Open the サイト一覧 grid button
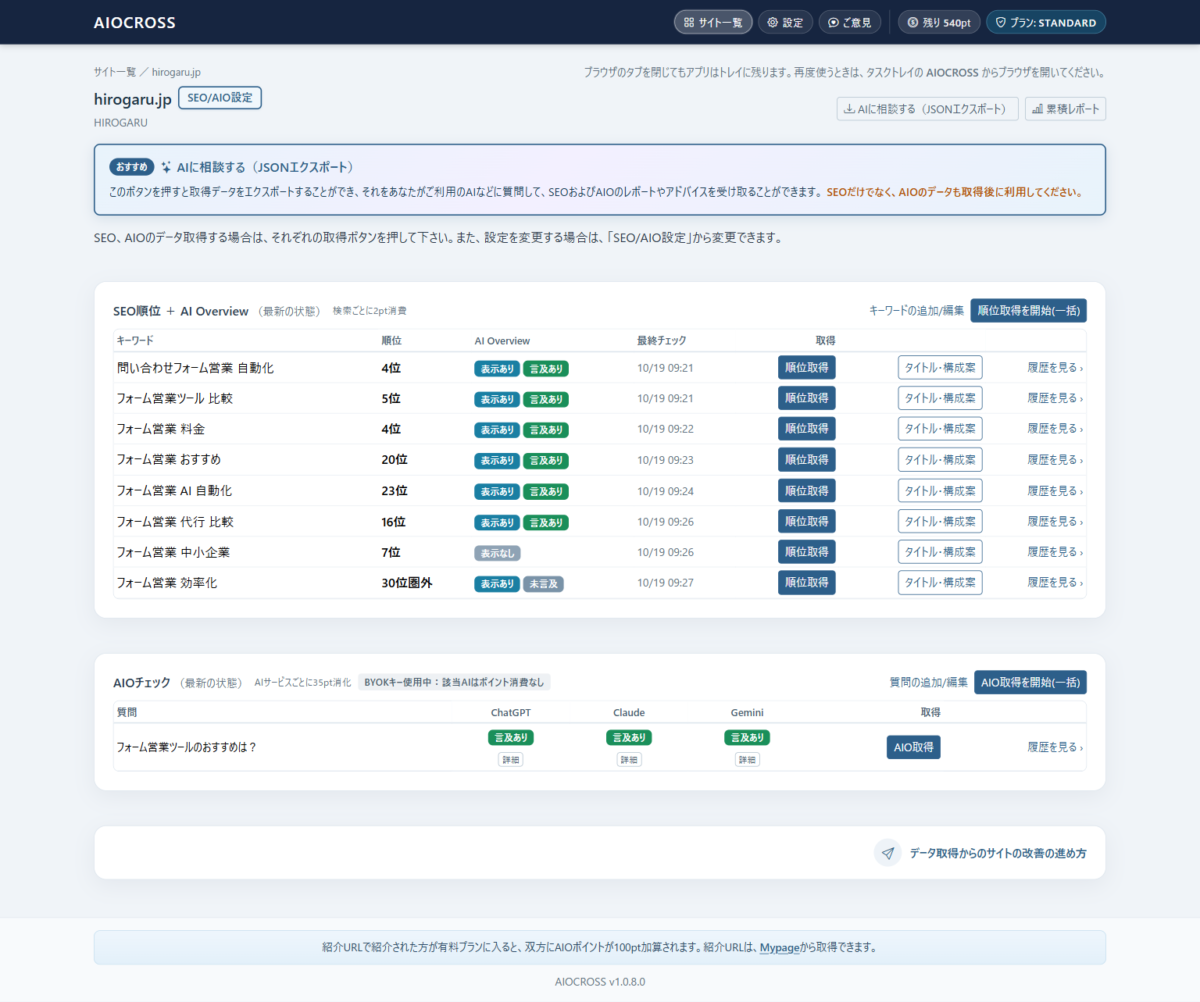Image resolution: width=1200 pixels, height=1002 pixels. tap(713, 22)
